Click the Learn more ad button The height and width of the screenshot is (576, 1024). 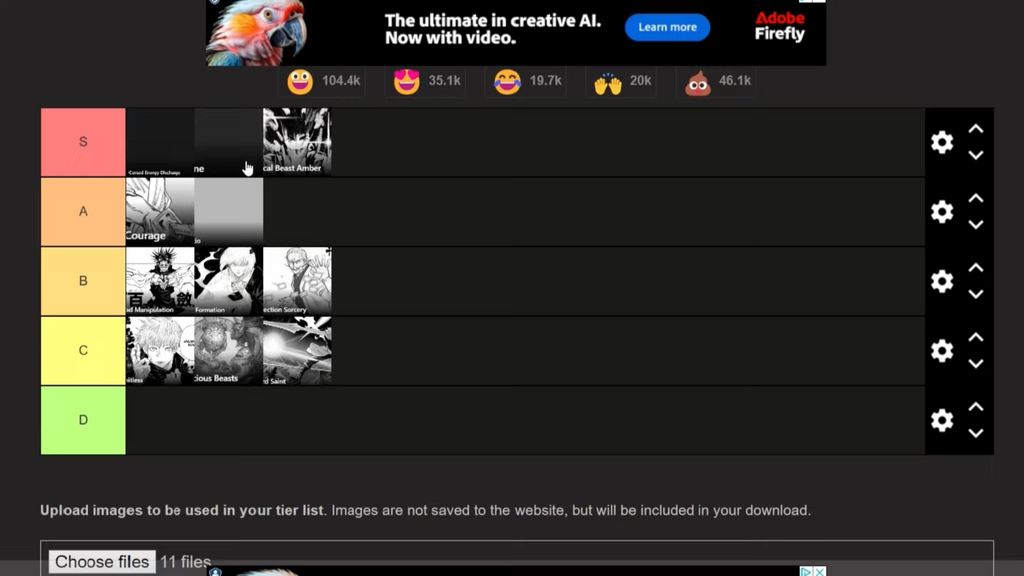667,27
